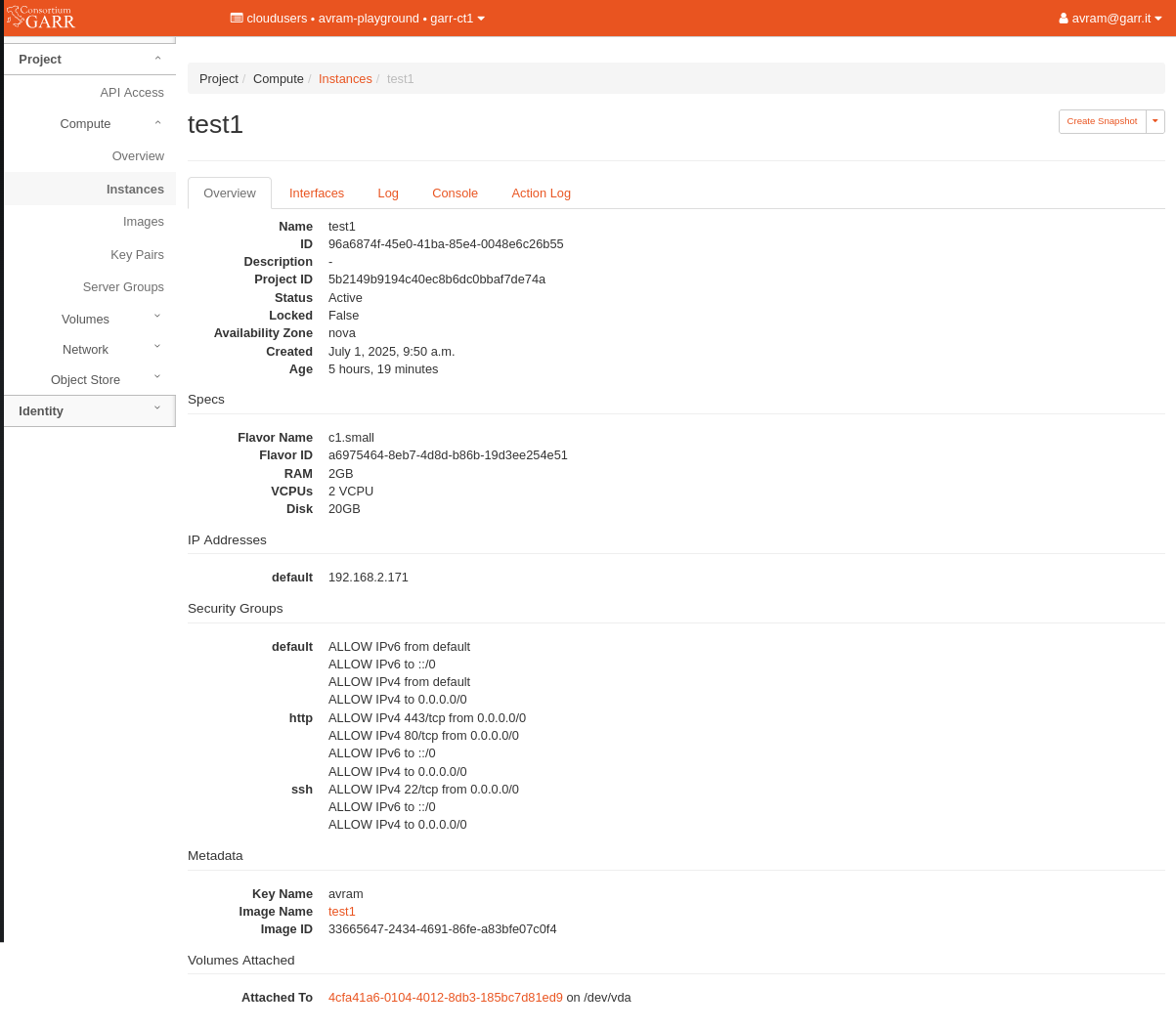This screenshot has height=1030, width=1176.
Task: Click the flavor name c1.small
Action: point(351,438)
